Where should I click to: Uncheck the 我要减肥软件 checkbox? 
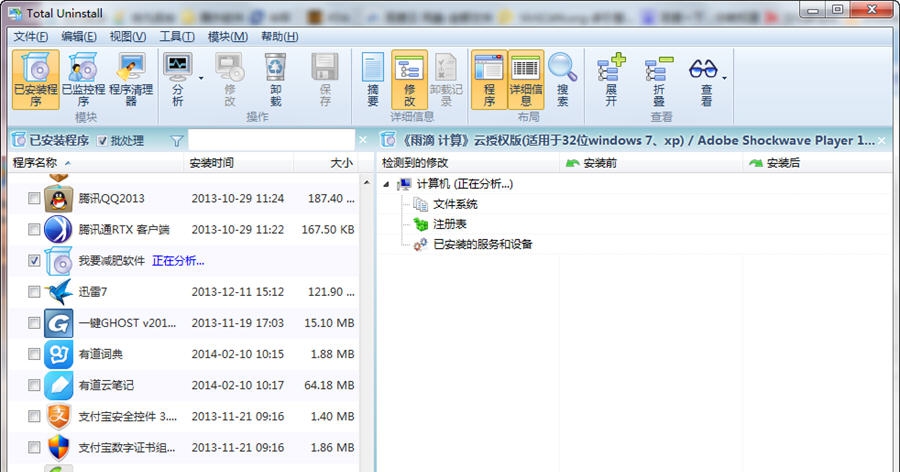pos(34,260)
